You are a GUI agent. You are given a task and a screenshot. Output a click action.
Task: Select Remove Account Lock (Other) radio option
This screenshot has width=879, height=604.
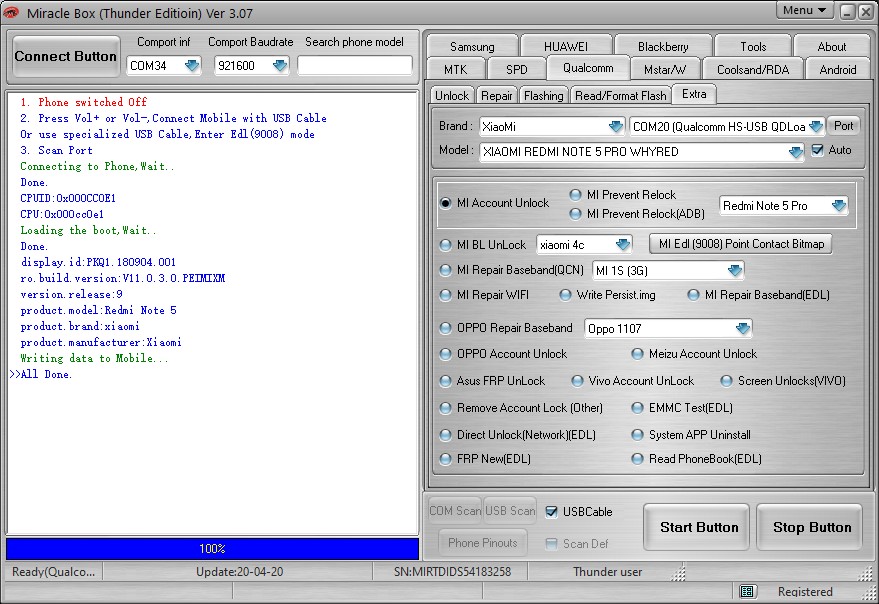(x=446, y=408)
